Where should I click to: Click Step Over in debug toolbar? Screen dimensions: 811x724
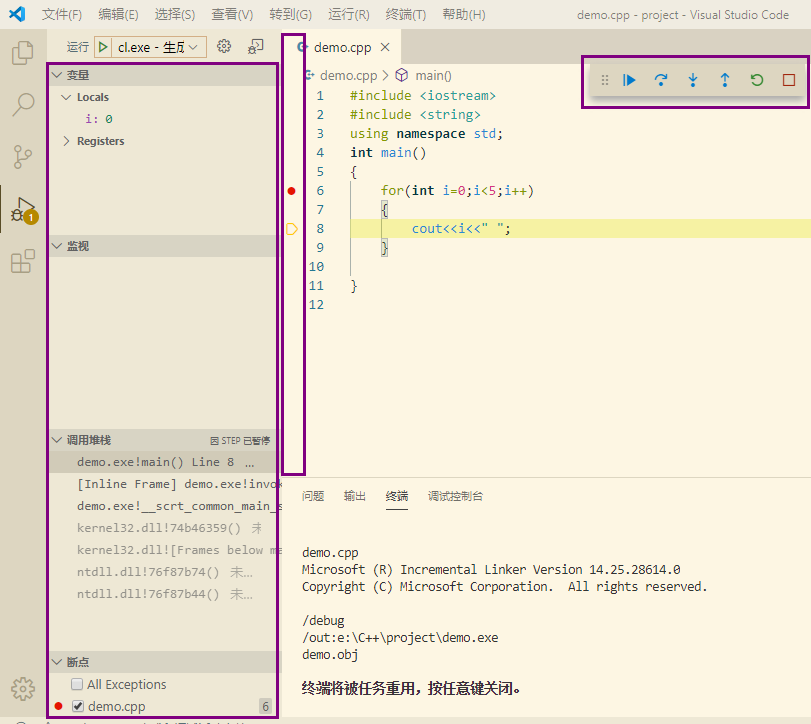point(660,80)
